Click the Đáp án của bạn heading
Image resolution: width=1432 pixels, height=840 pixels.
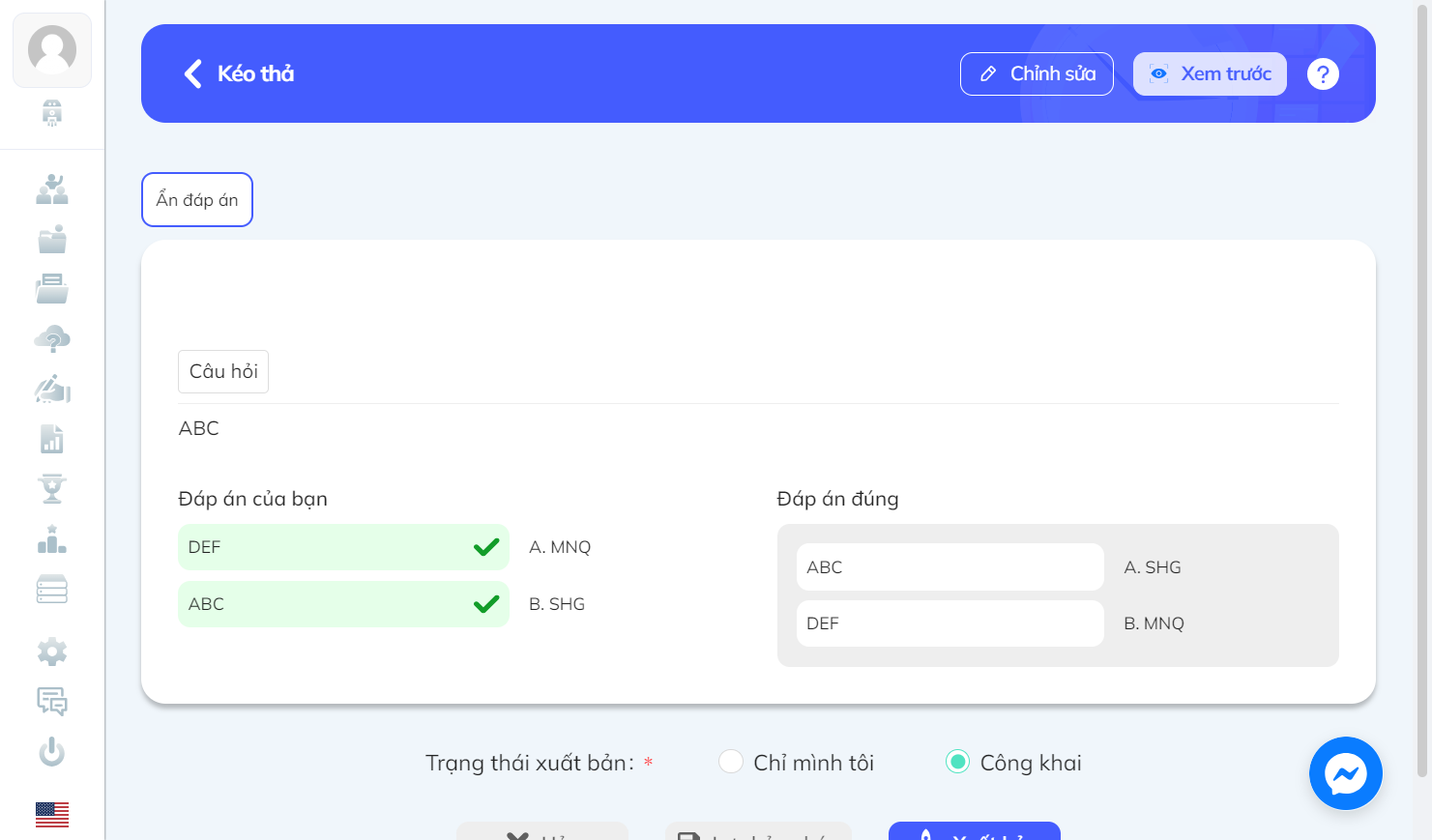coord(253,499)
